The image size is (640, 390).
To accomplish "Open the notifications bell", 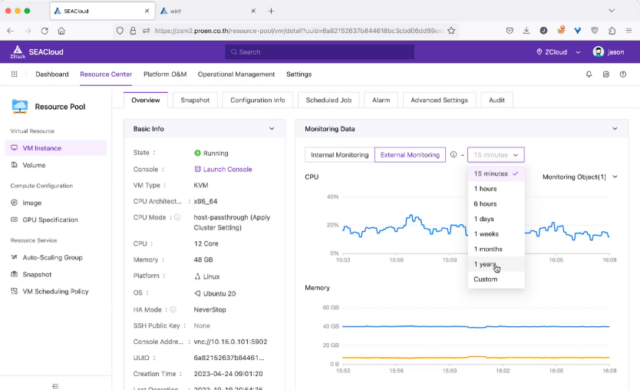I will [589, 74].
